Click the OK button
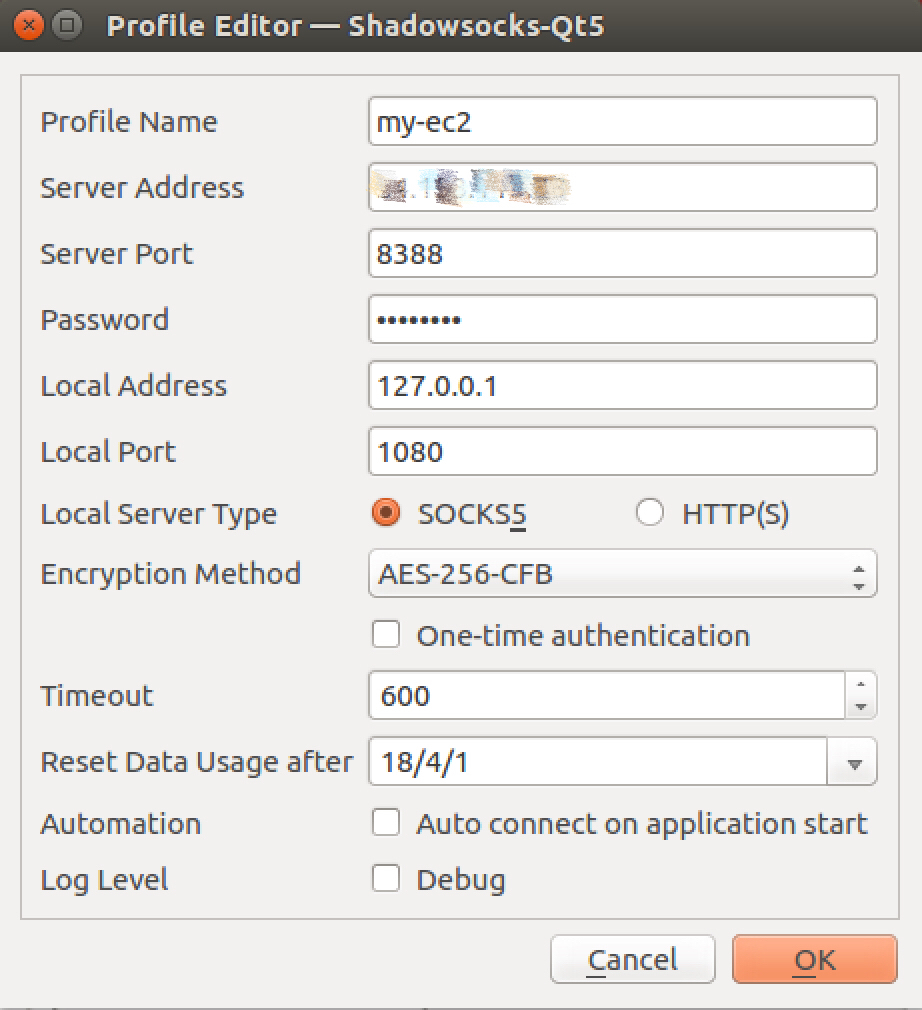This screenshot has height=1010, width=922. [x=814, y=959]
